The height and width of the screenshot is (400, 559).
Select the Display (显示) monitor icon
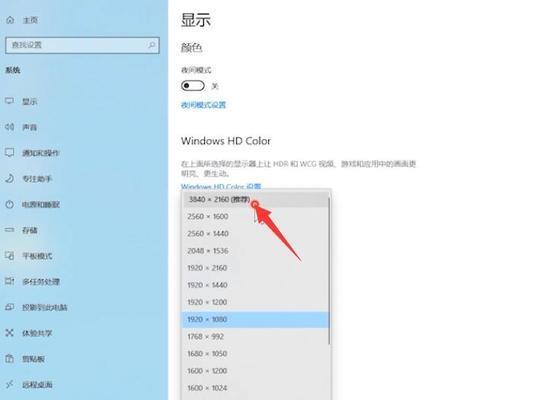[10, 101]
